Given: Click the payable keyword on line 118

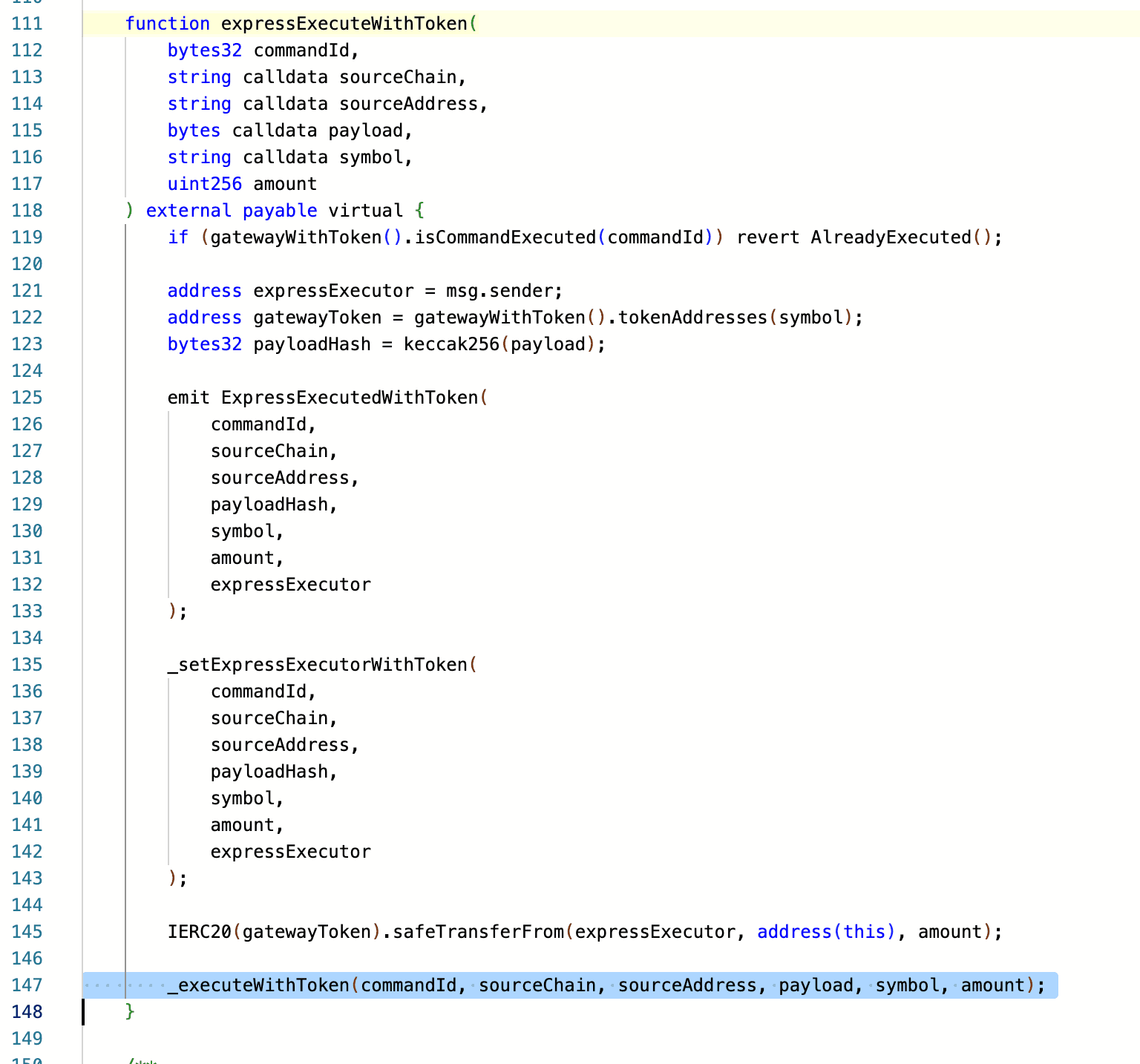Looking at the screenshot, I should (x=280, y=211).
